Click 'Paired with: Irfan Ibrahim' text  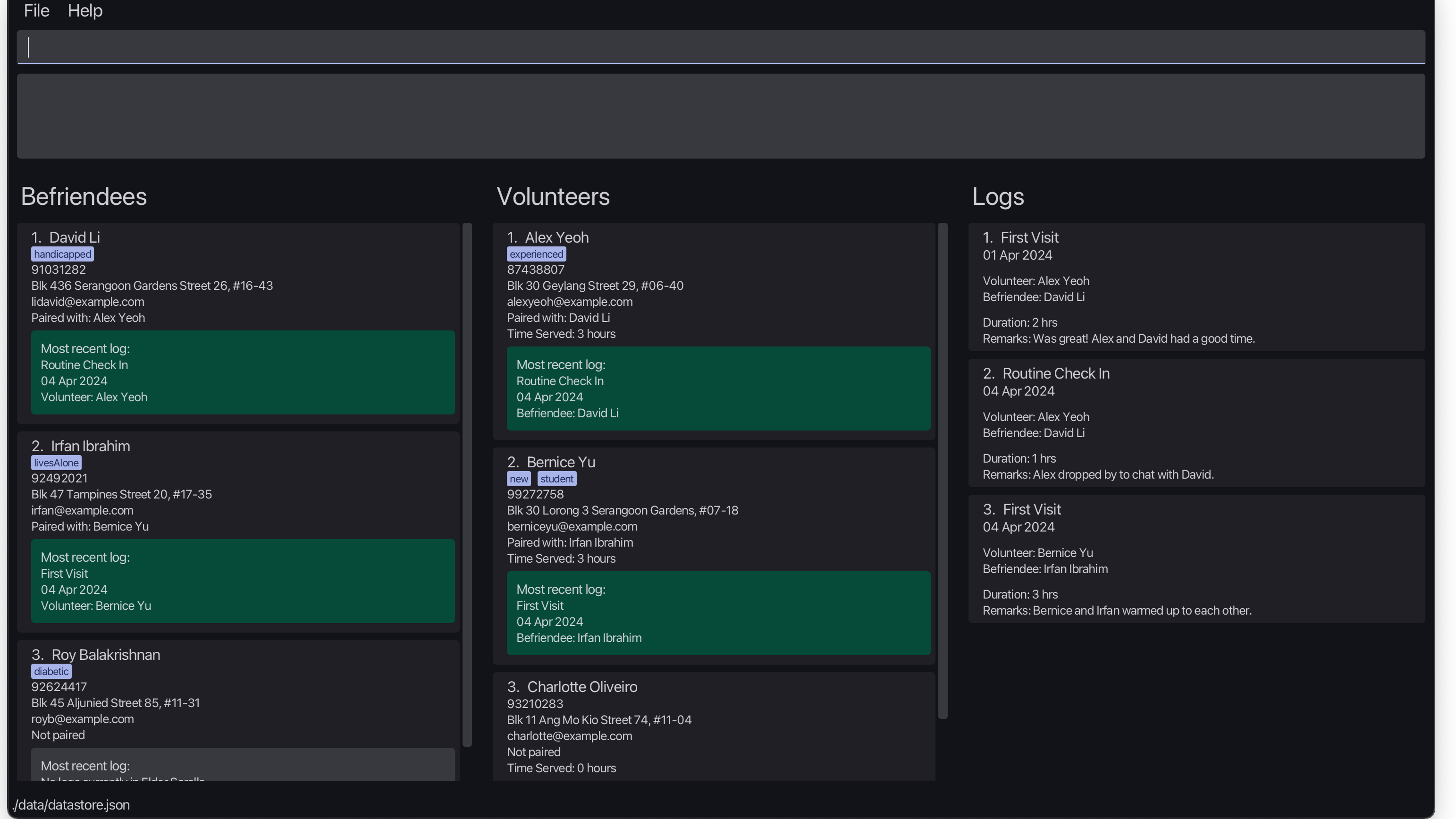click(570, 542)
